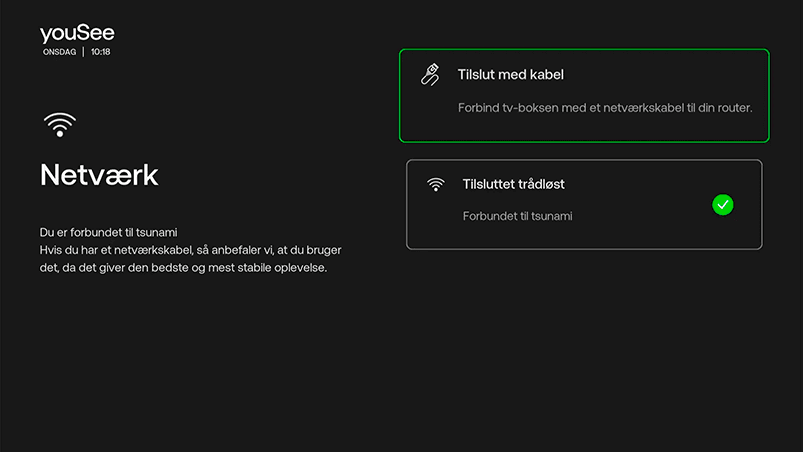The image size is (803, 452).
Task: Click the 10:18 clock display
Action: [x=100, y=52]
